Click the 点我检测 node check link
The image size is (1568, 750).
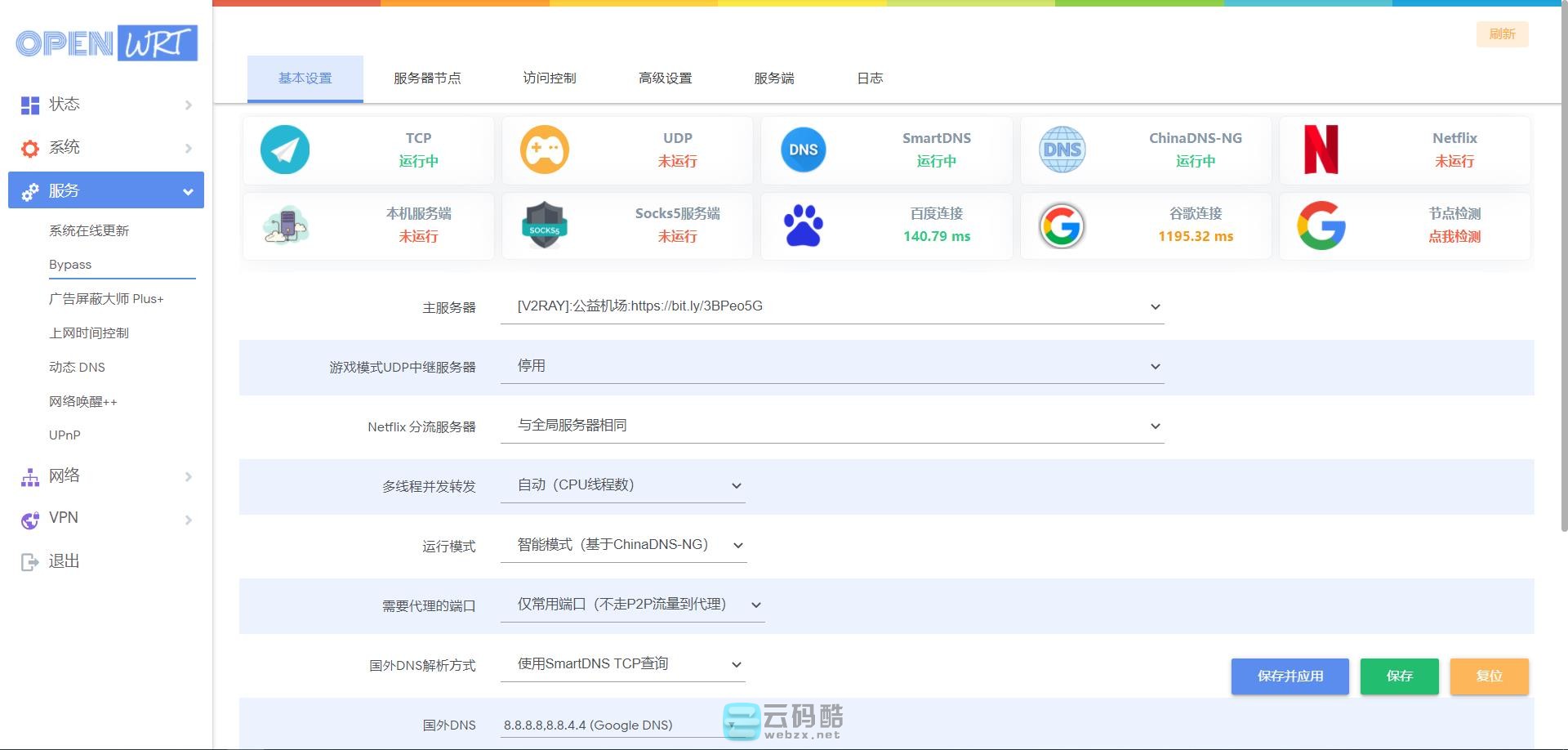[1454, 237]
